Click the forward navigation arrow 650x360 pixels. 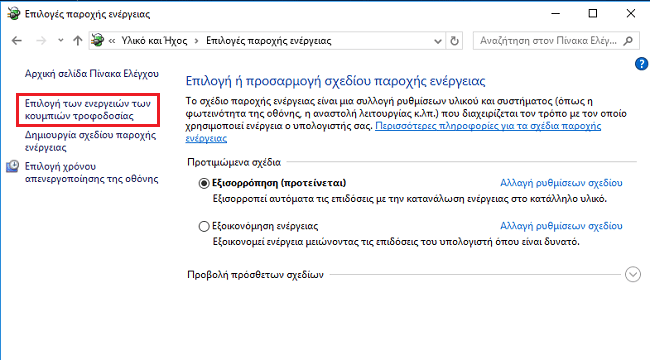[x=41, y=41]
